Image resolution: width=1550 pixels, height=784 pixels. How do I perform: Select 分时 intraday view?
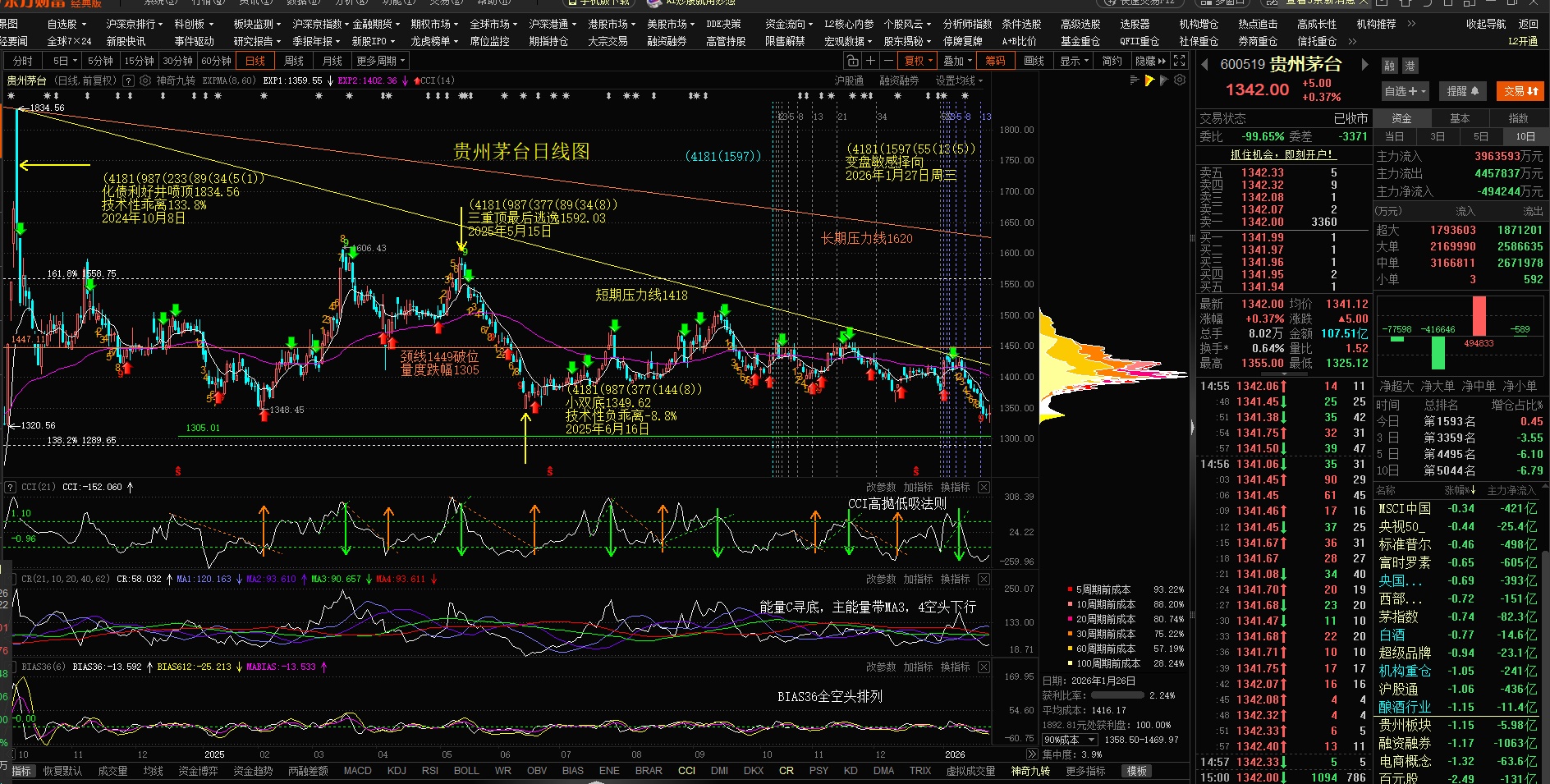click(23, 61)
